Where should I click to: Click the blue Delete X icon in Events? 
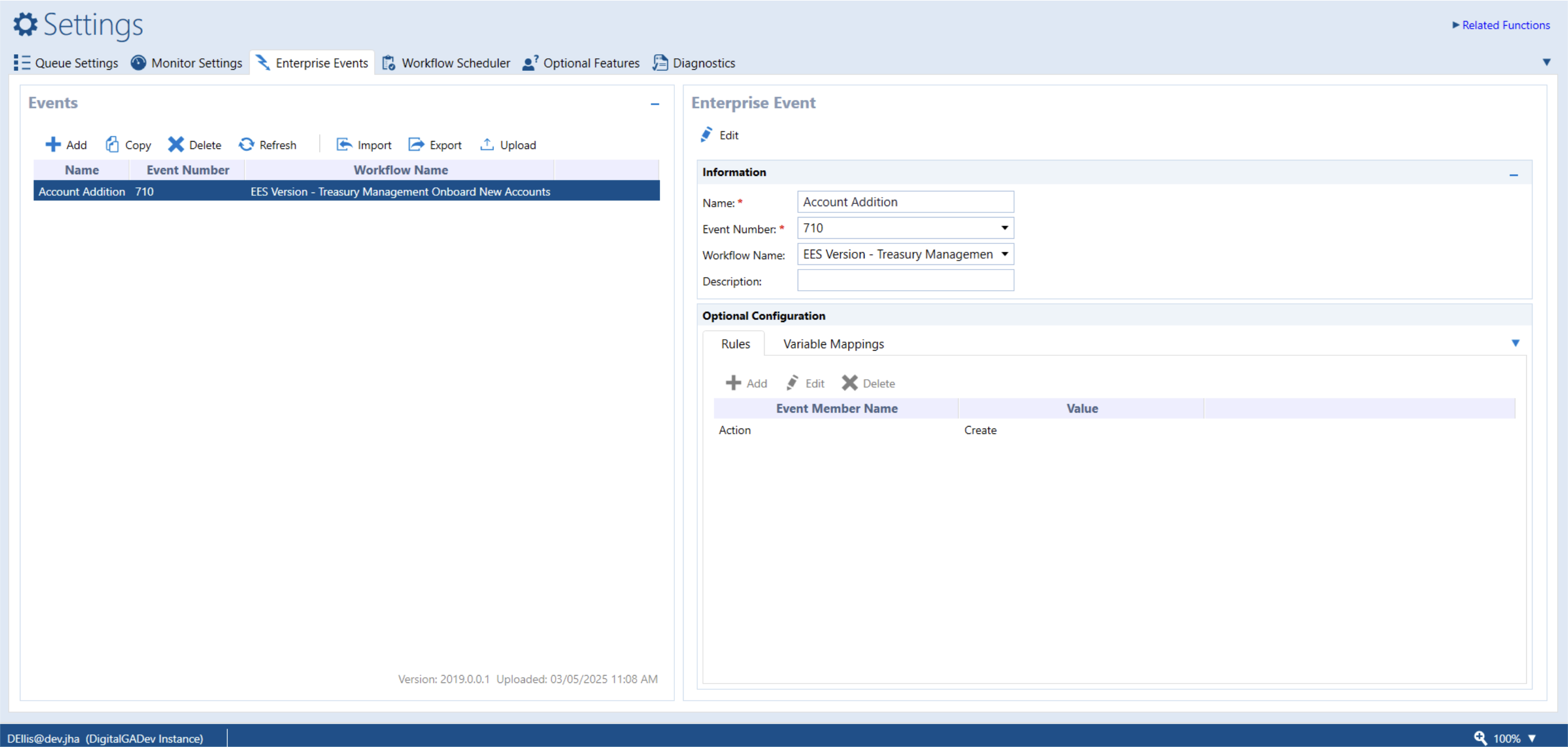click(x=176, y=144)
